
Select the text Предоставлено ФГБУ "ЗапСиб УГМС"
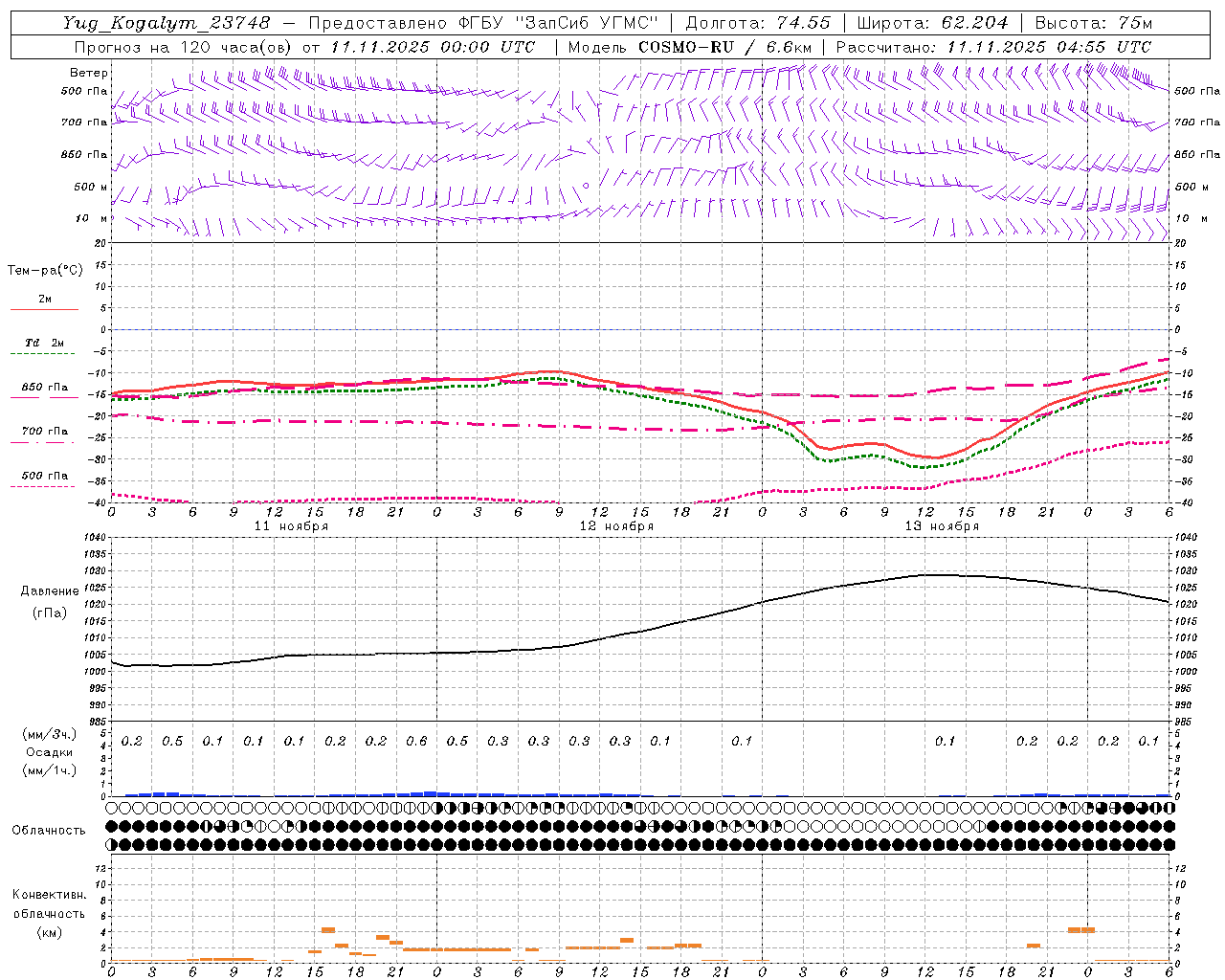[484, 23]
